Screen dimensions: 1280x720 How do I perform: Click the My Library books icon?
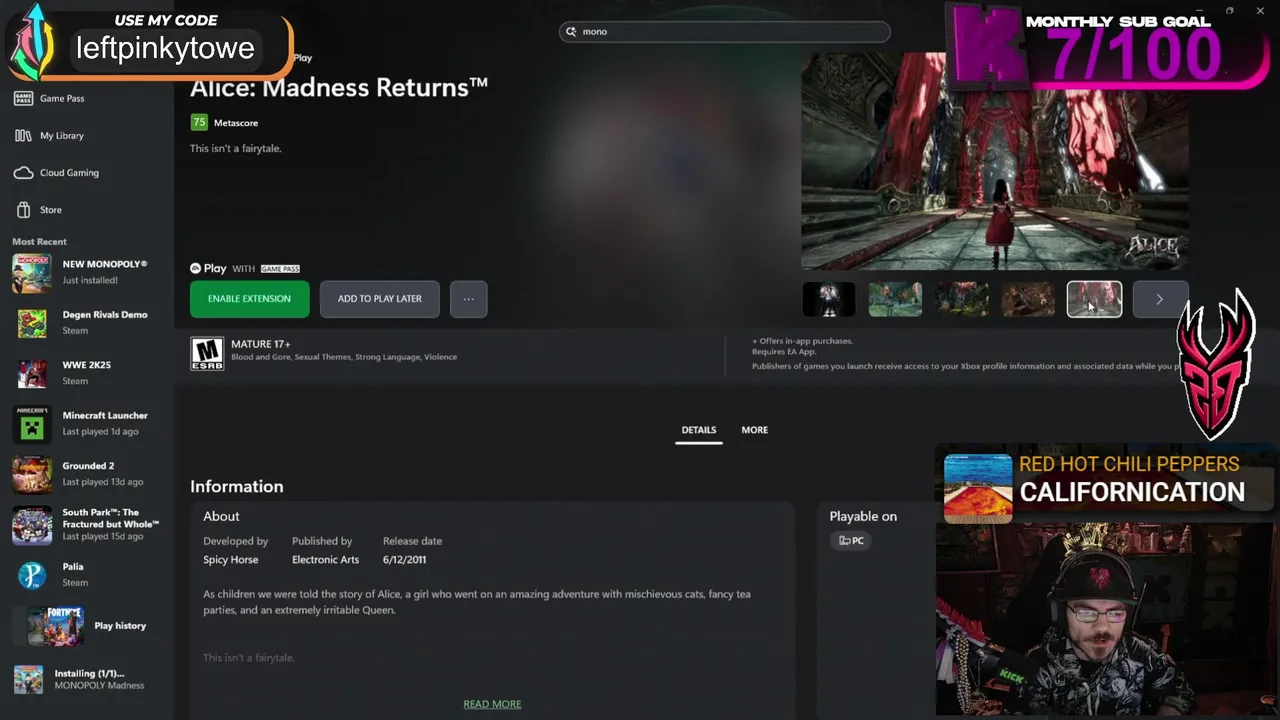[23, 135]
